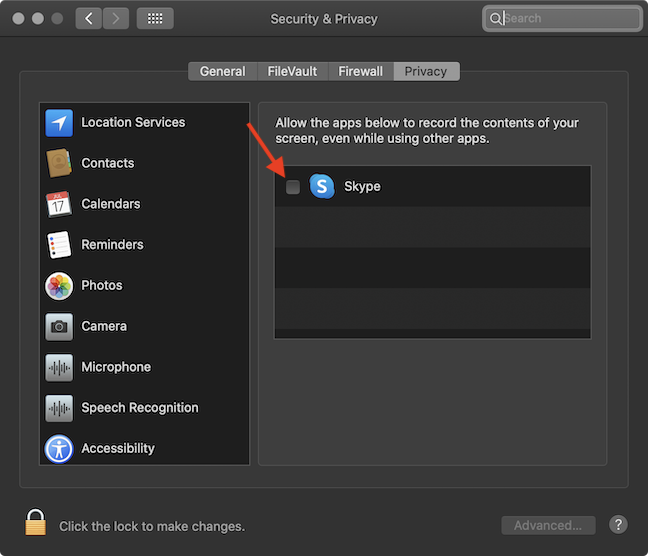The height and width of the screenshot is (556, 648).
Task: Pick the Photos text entry
Action: pyautogui.click(x=102, y=285)
